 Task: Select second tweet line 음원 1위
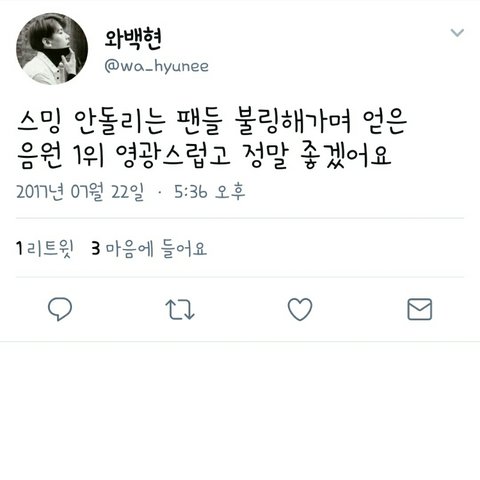tap(204, 156)
